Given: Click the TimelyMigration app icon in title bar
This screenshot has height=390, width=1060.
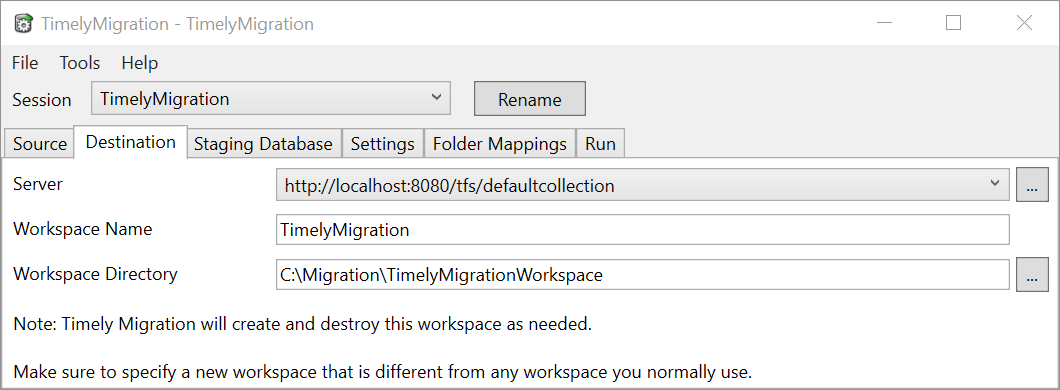Looking at the screenshot, I should (x=24, y=24).
